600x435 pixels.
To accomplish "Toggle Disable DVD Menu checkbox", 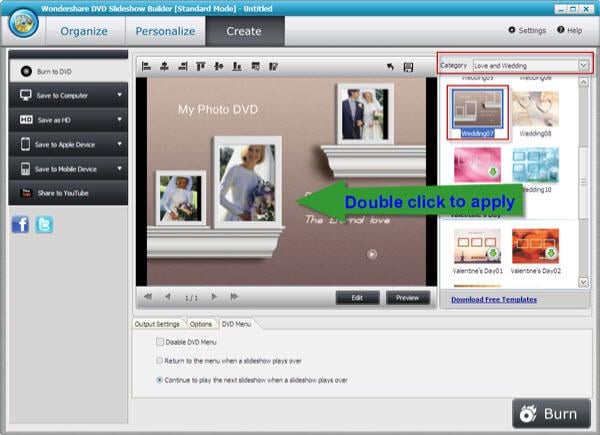I will (x=160, y=342).
